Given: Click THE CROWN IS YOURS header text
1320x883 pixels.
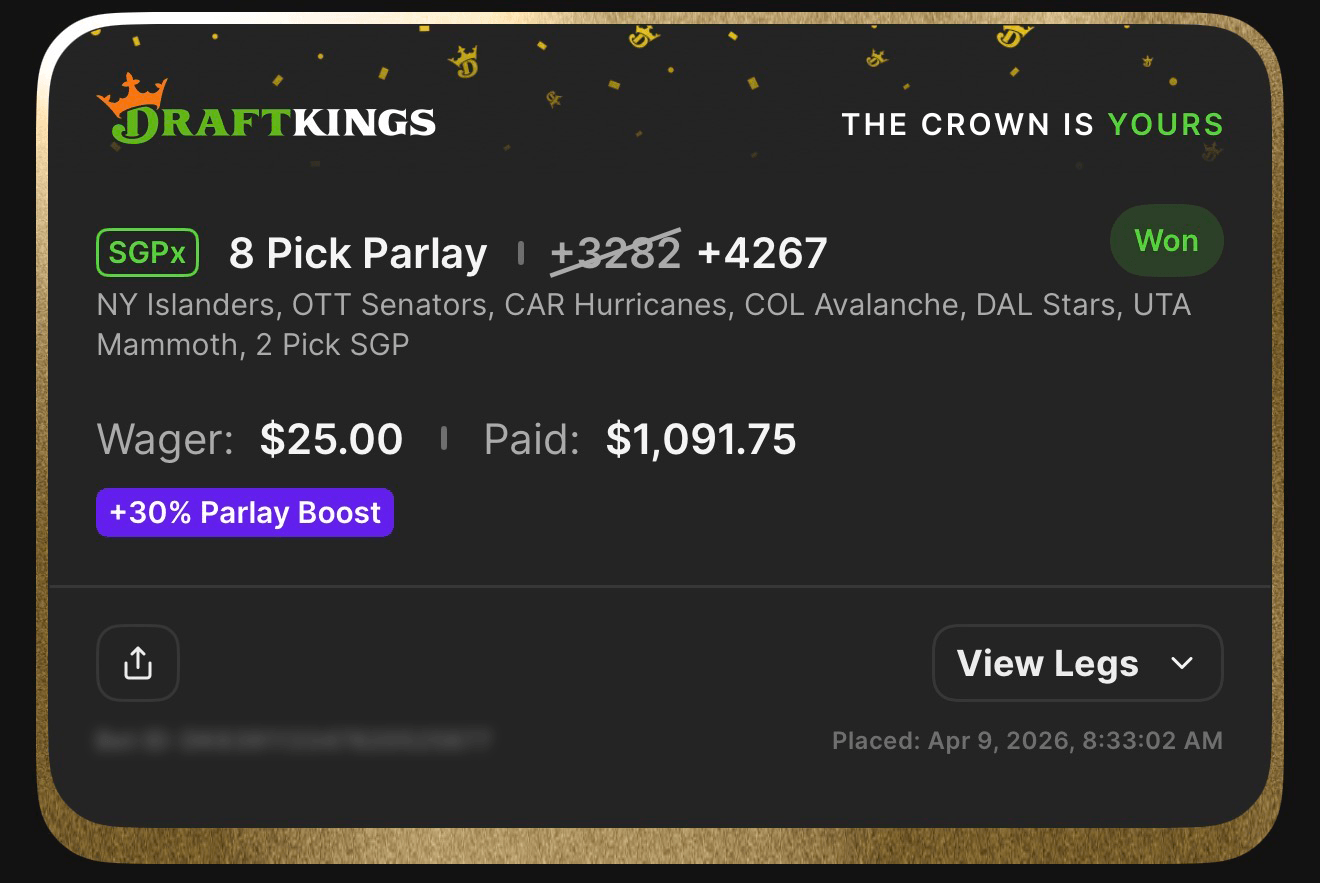Looking at the screenshot, I should pos(1034,124).
